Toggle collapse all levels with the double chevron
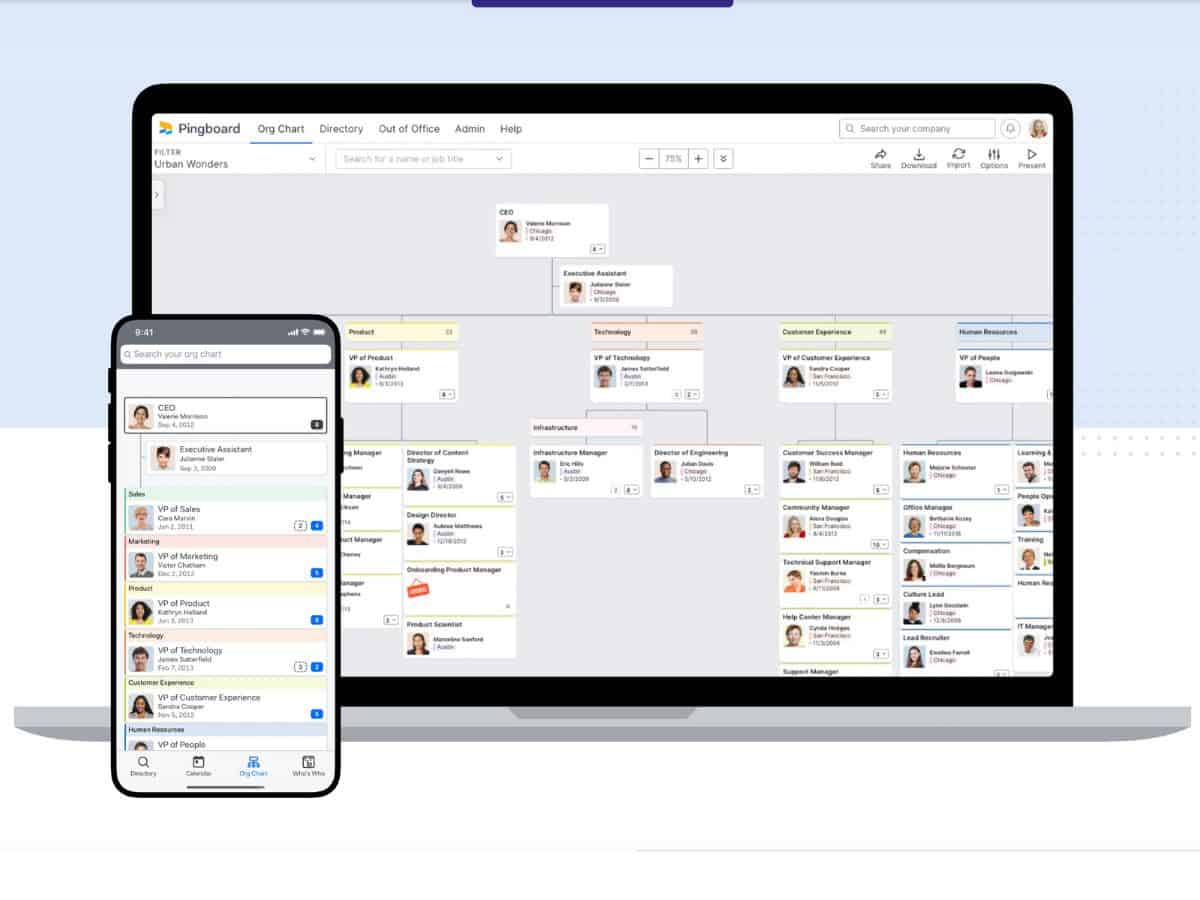 point(723,158)
